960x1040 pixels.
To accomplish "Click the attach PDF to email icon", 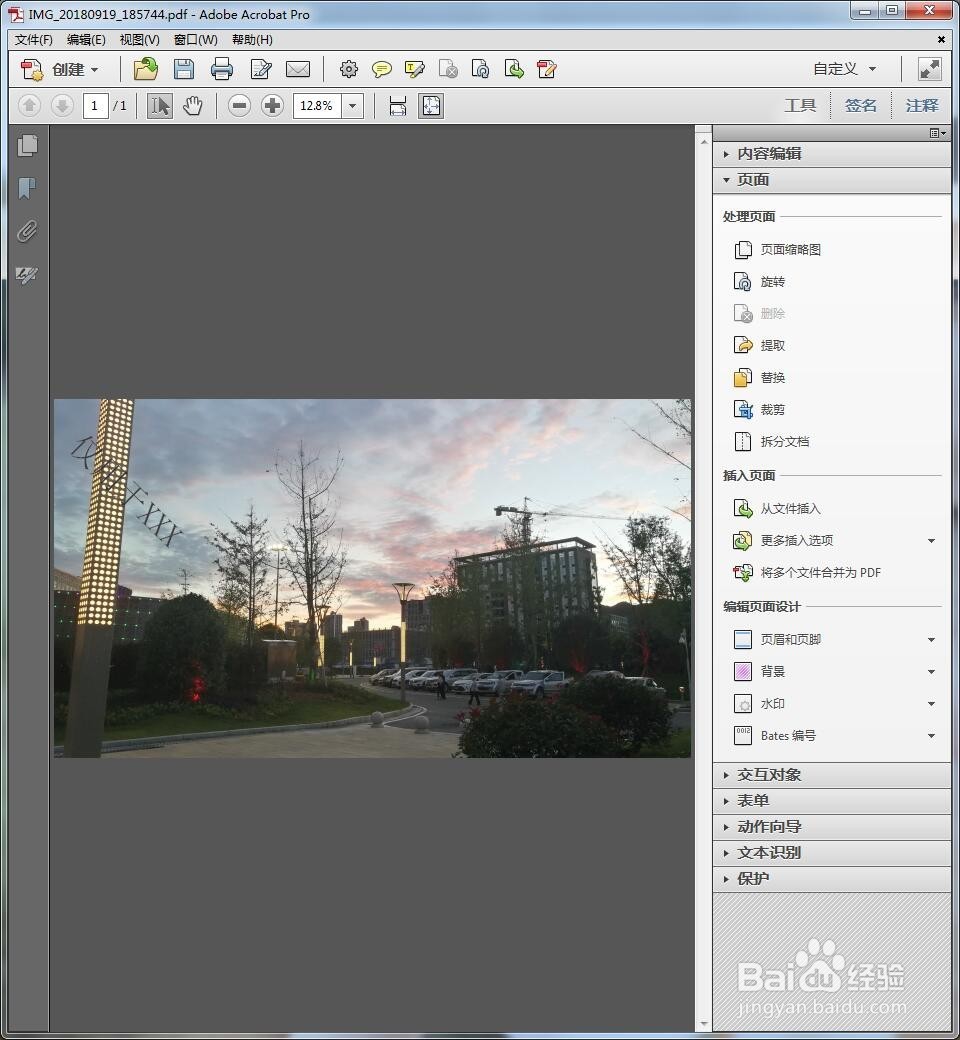I will (298, 69).
